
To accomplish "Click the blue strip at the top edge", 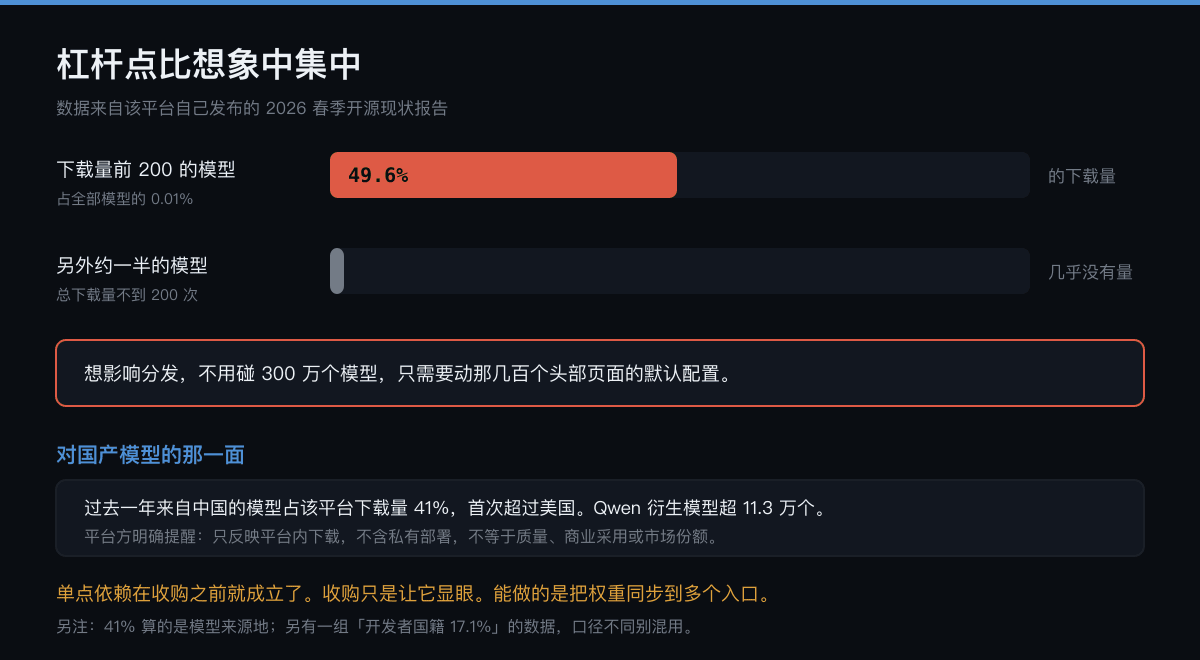I will 600,2.
